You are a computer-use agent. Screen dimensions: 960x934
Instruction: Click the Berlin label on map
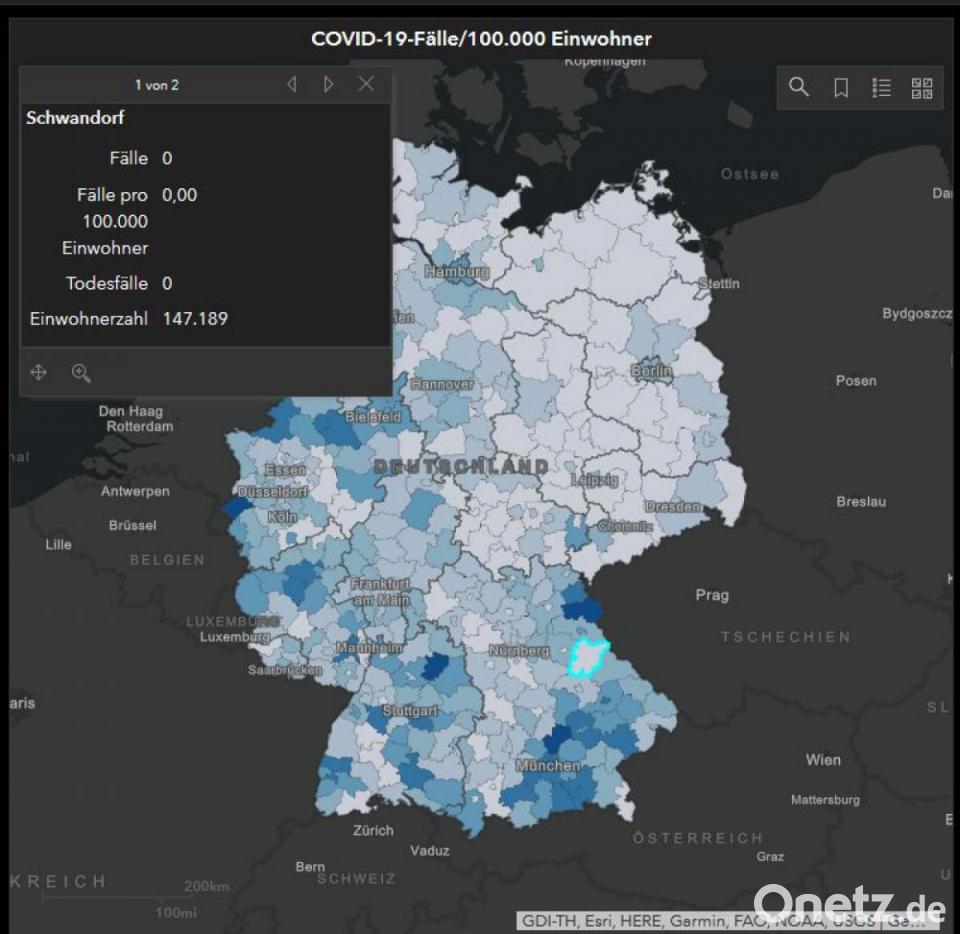pyautogui.click(x=651, y=371)
